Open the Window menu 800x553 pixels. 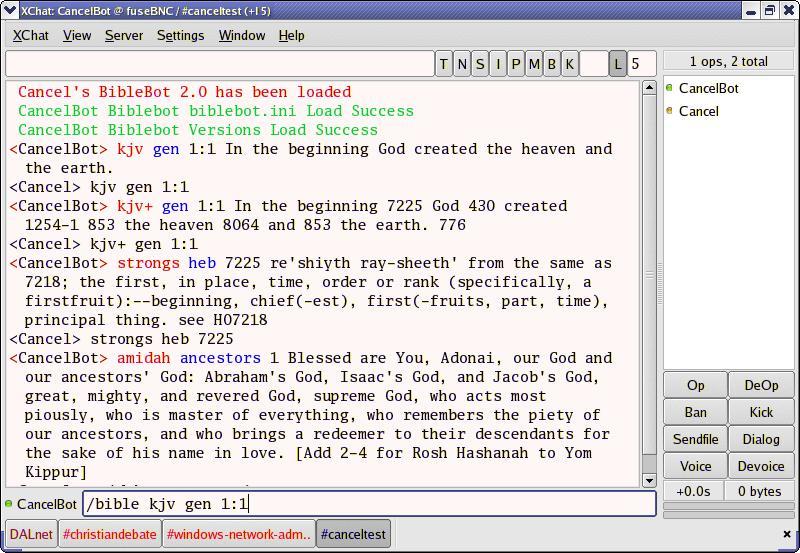click(x=242, y=35)
